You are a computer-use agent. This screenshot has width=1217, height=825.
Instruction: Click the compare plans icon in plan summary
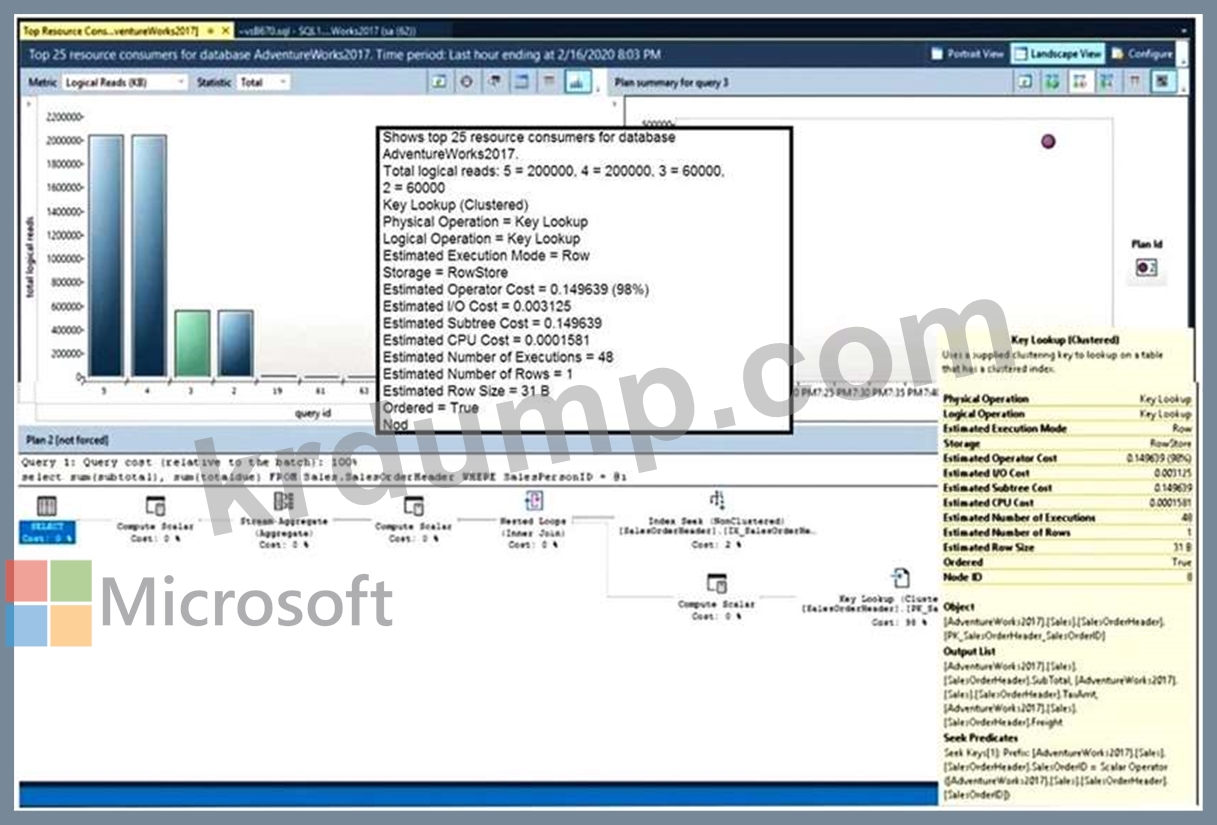coord(1106,83)
